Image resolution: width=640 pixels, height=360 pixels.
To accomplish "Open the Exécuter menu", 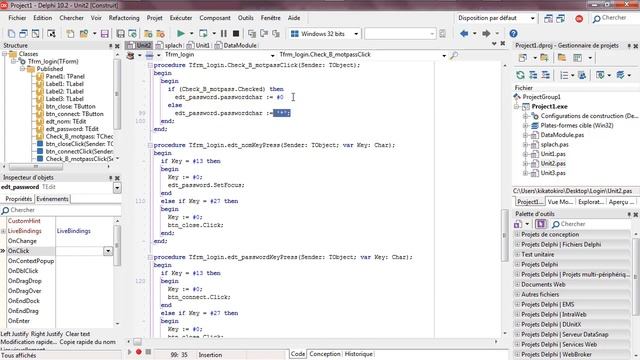I will 181,18.
